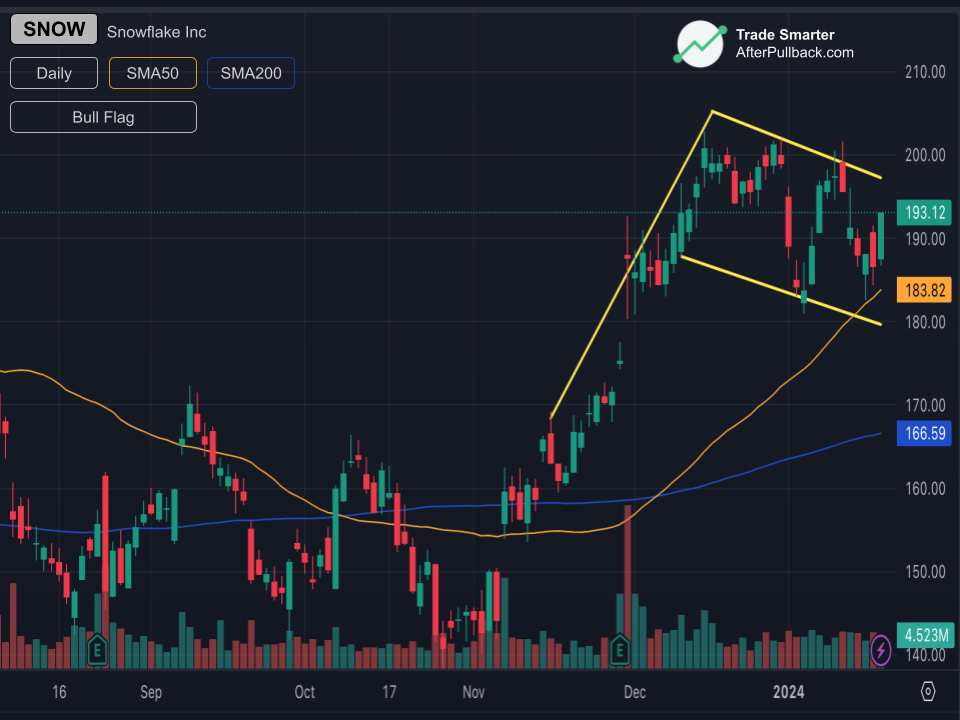Click the 210.00 price axis label
Viewport: 960px width, 720px height.
925,72
